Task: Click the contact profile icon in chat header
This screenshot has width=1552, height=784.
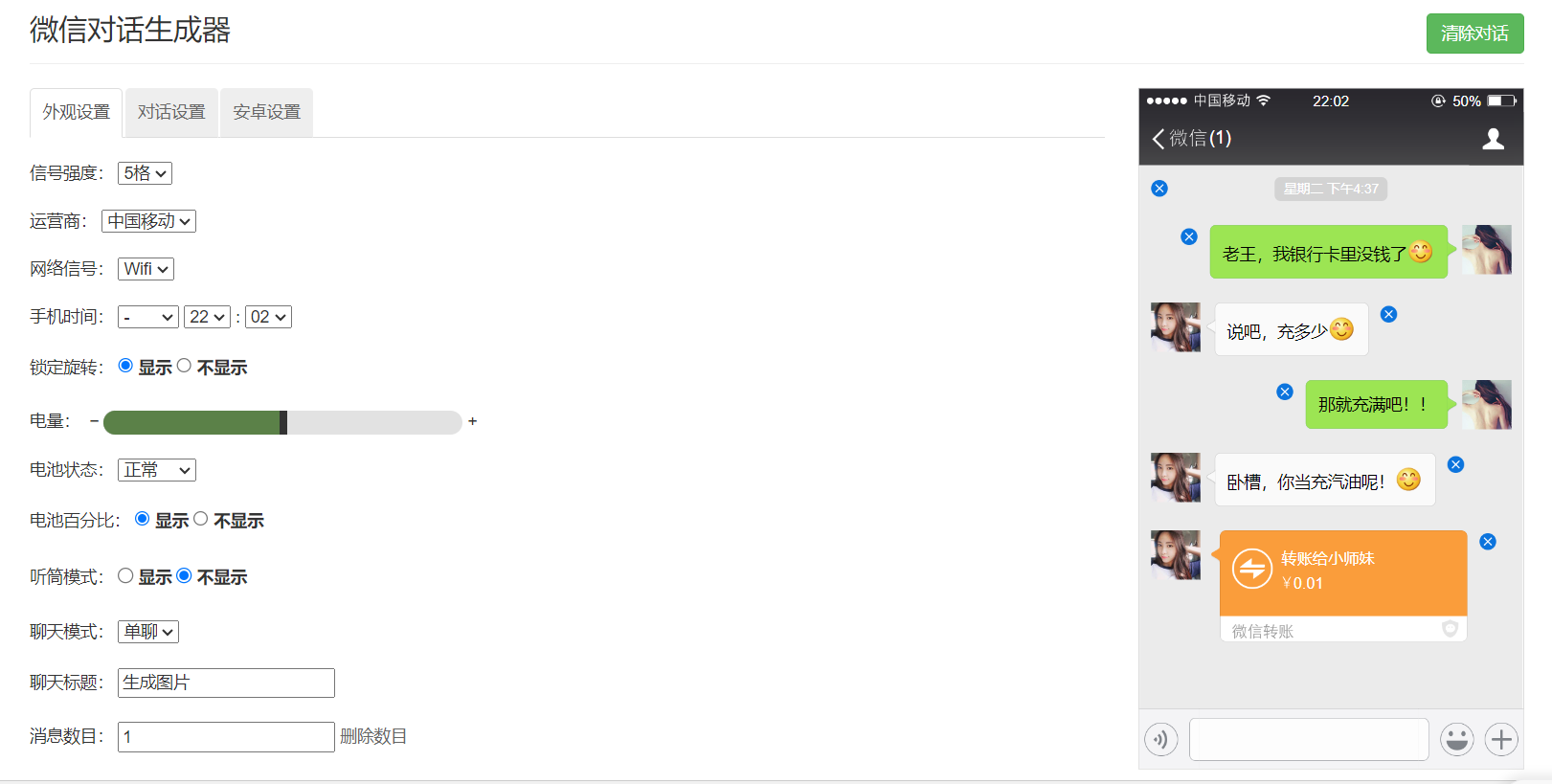Action: click(x=1493, y=140)
